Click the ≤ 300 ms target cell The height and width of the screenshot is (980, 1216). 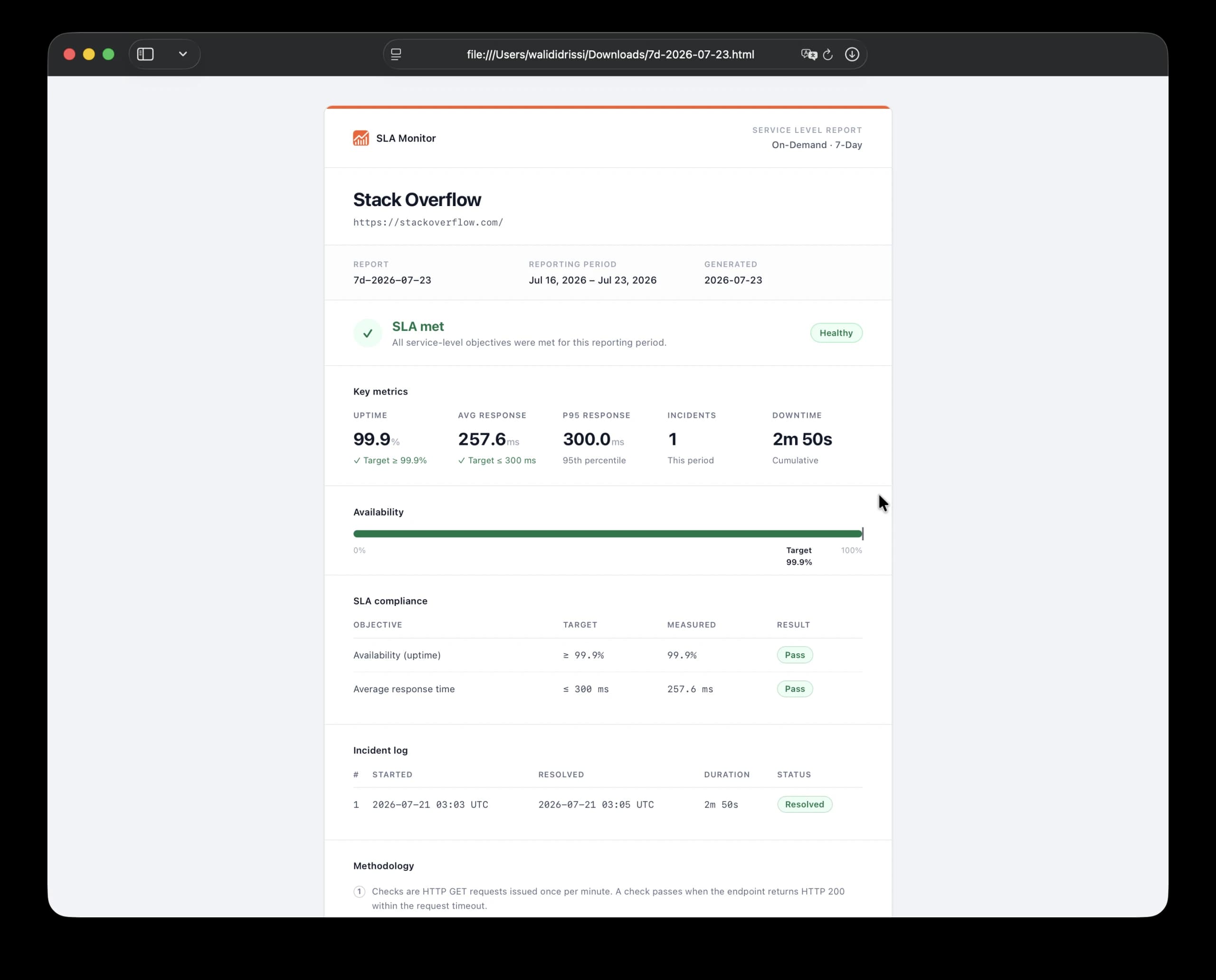click(586, 689)
